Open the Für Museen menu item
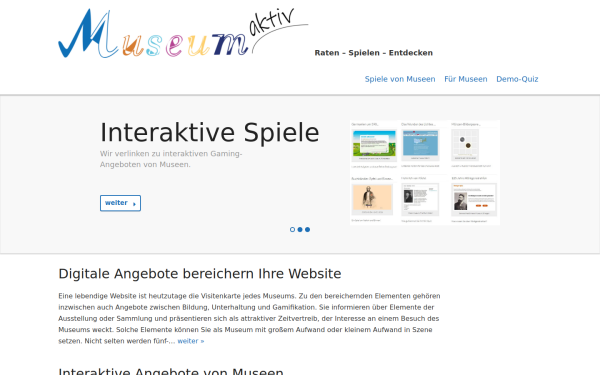This screenshot has height=375, width=600. coord(466,79)
